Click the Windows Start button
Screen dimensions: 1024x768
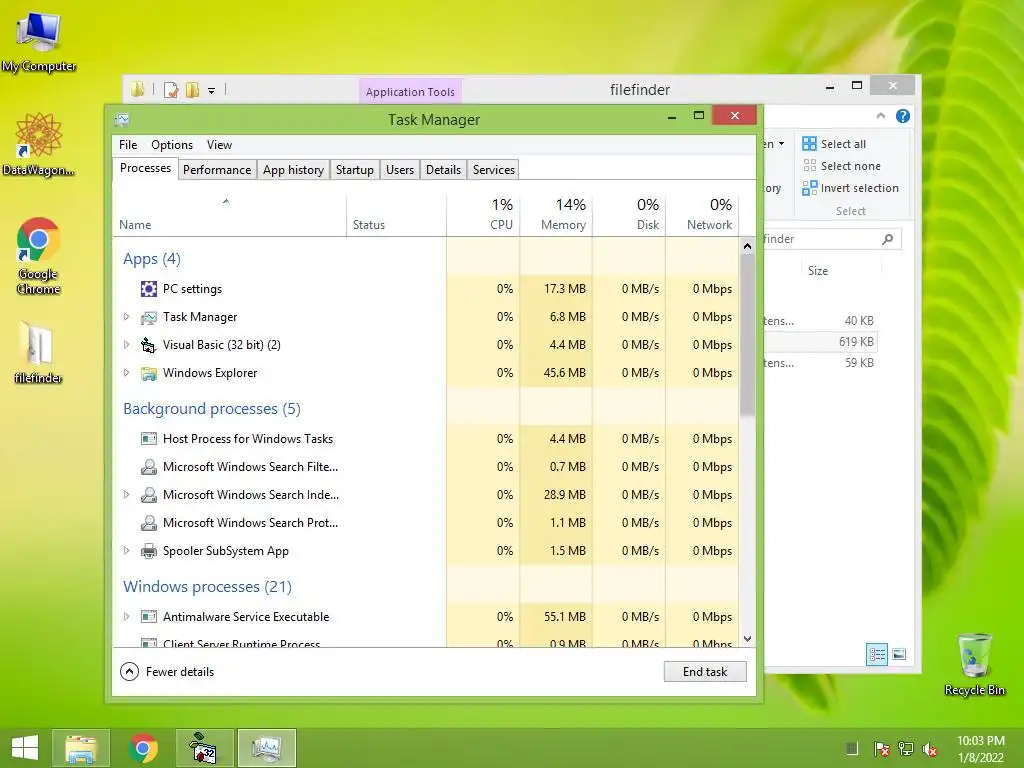(x=25, y=748)
